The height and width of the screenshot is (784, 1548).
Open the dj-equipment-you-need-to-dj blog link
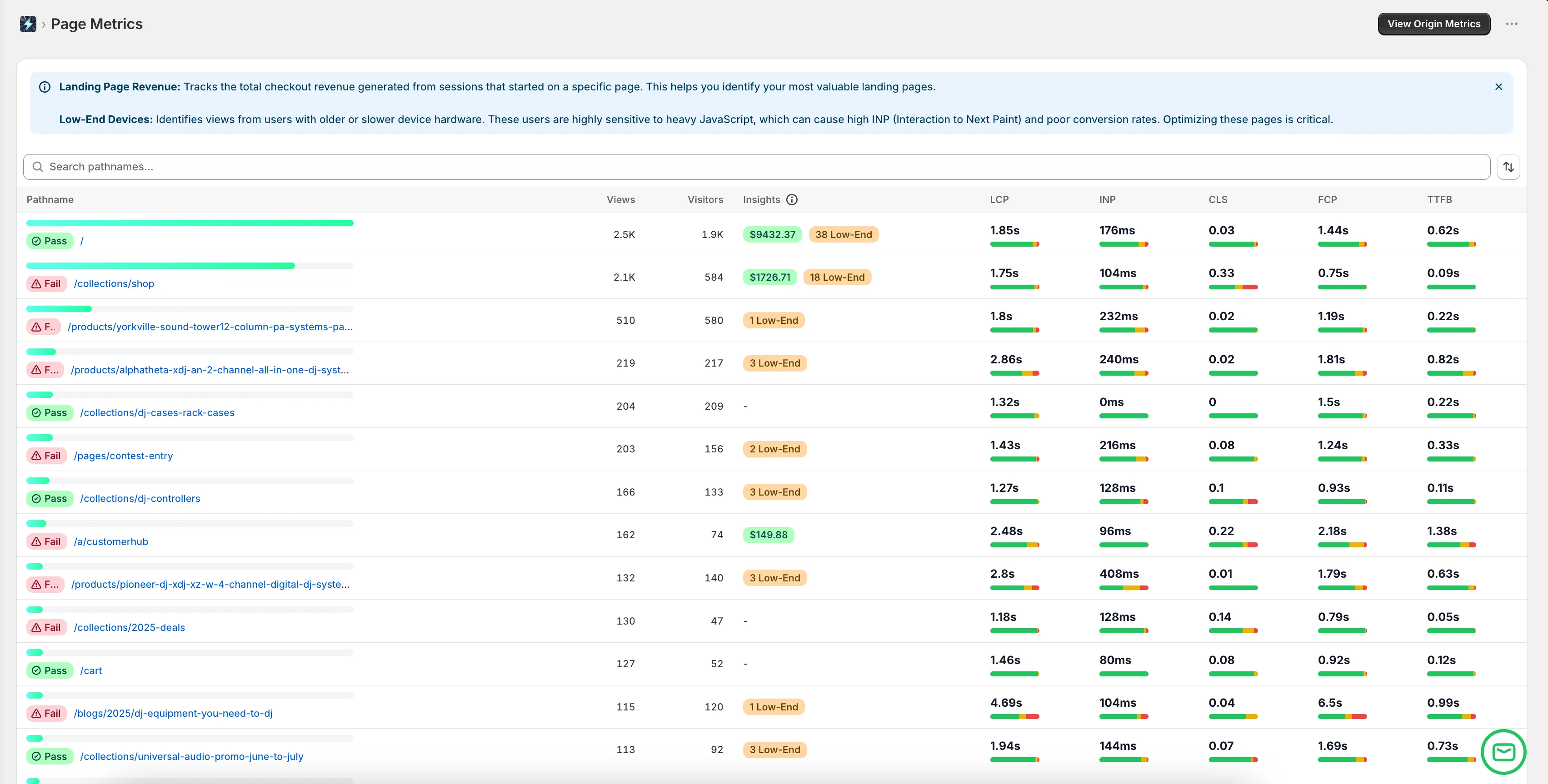173,713
